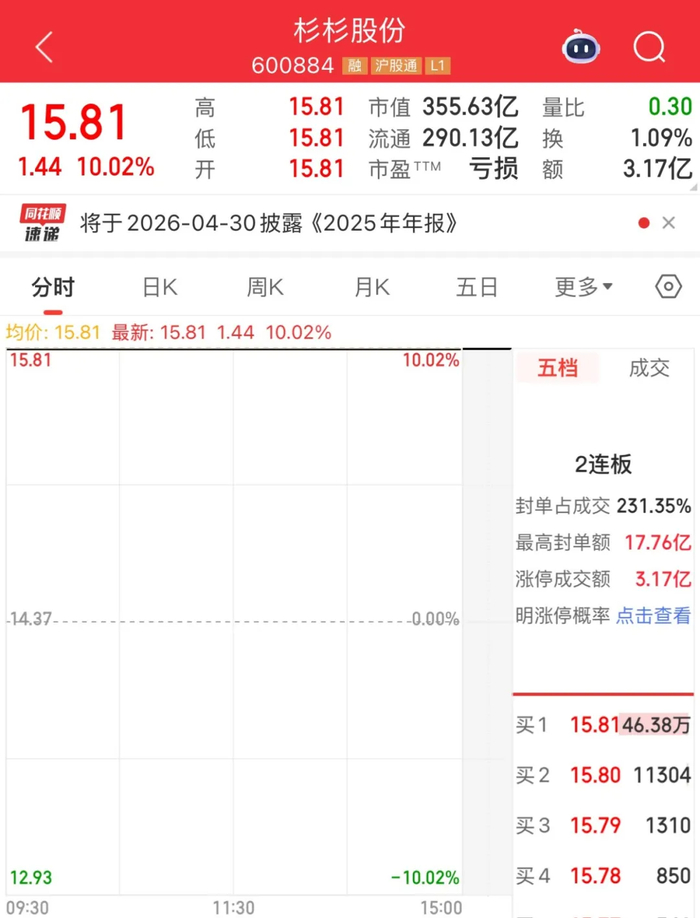
Task: Switch to 月K tab
Action: 372,287
